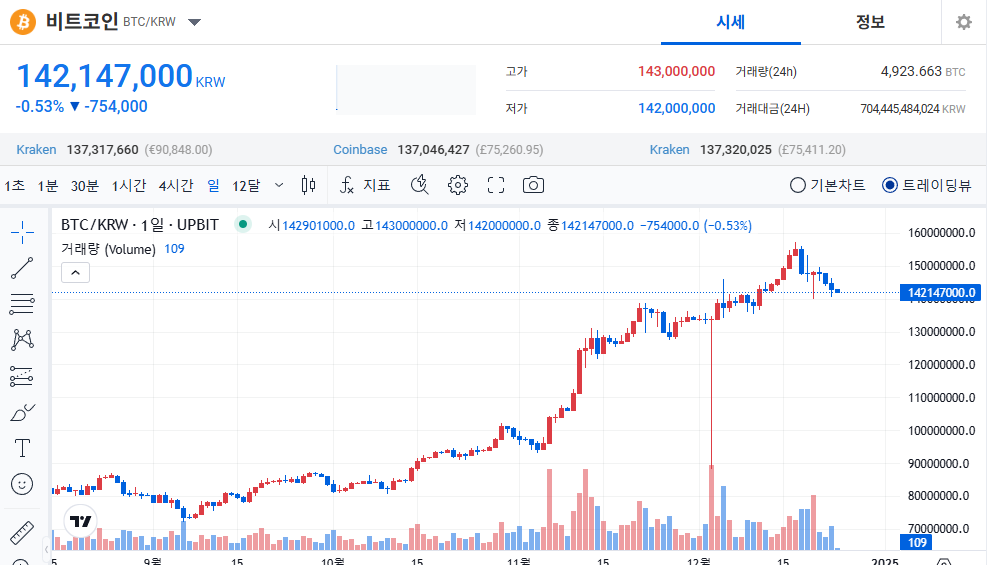
Task: Select the 30분 interval
Action: click(84, 186)
